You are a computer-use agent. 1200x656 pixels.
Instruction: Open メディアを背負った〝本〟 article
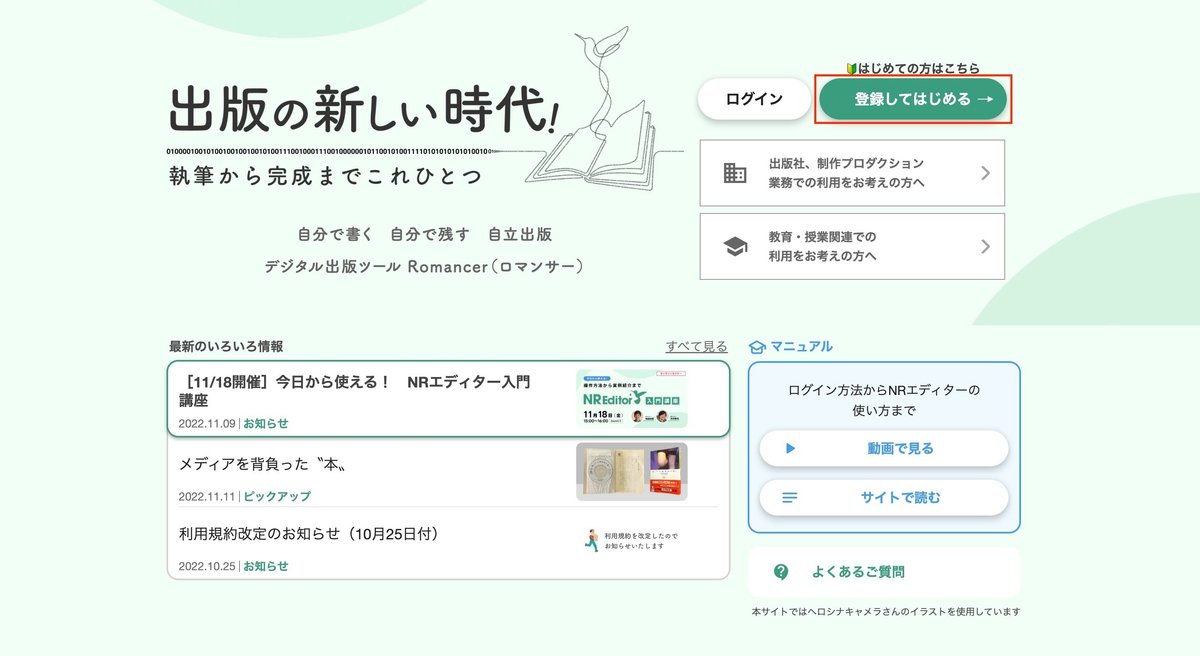click(263, 464)
